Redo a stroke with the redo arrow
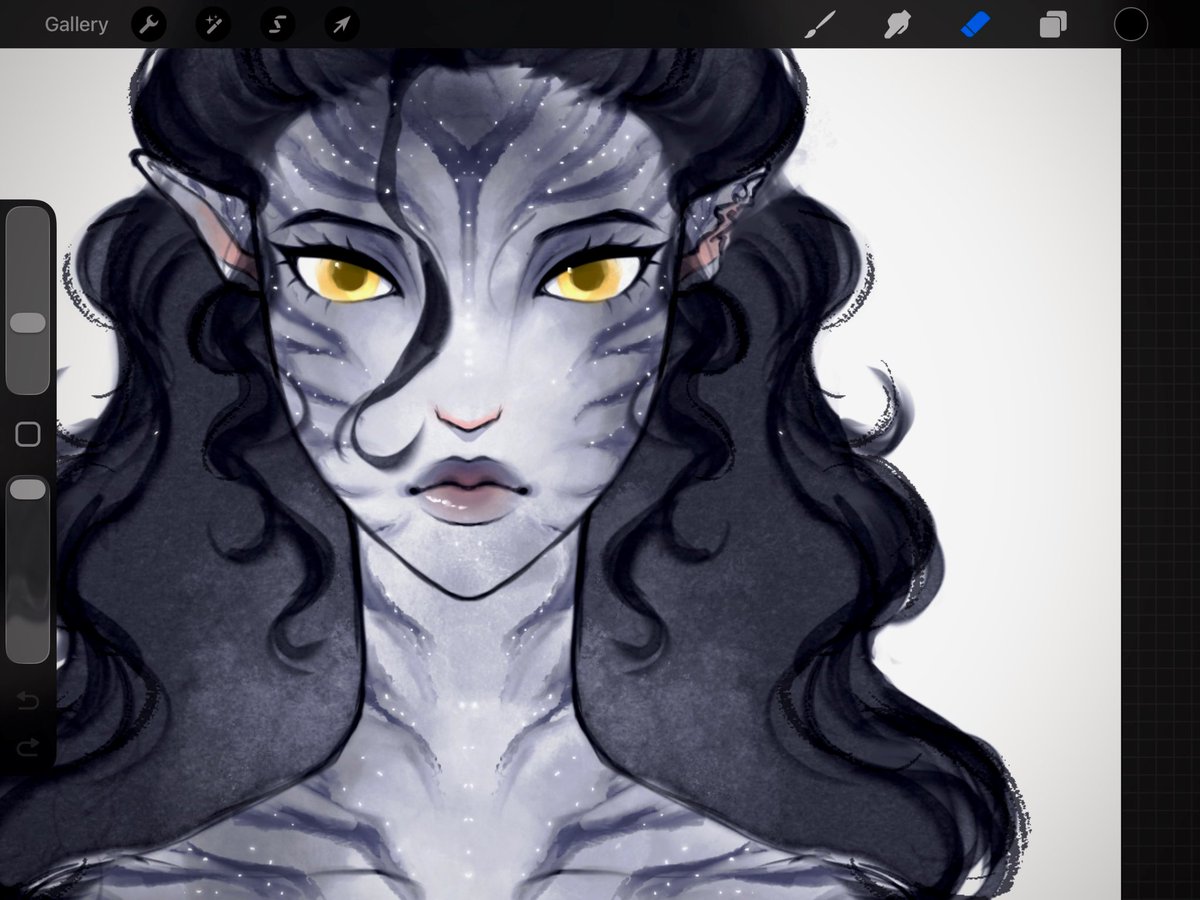 coord(28,744)
